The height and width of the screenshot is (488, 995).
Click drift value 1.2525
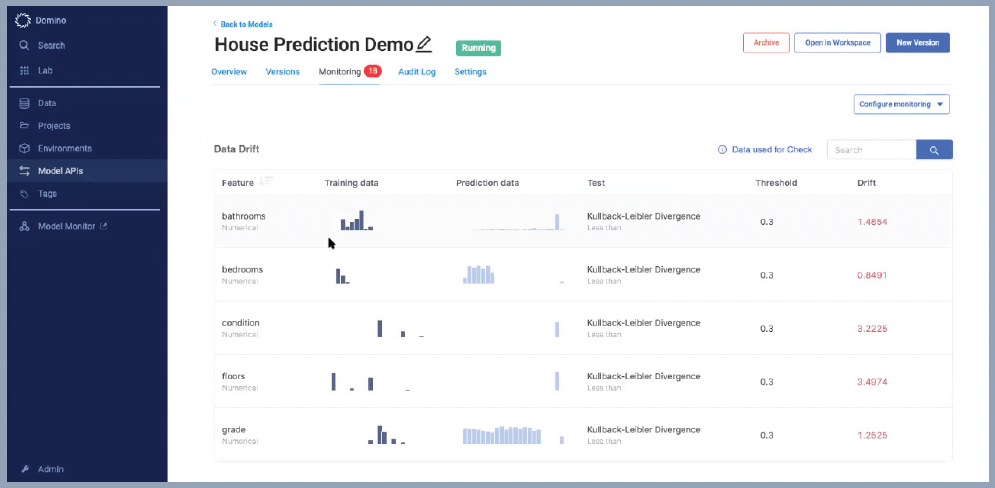coord(872,435)
